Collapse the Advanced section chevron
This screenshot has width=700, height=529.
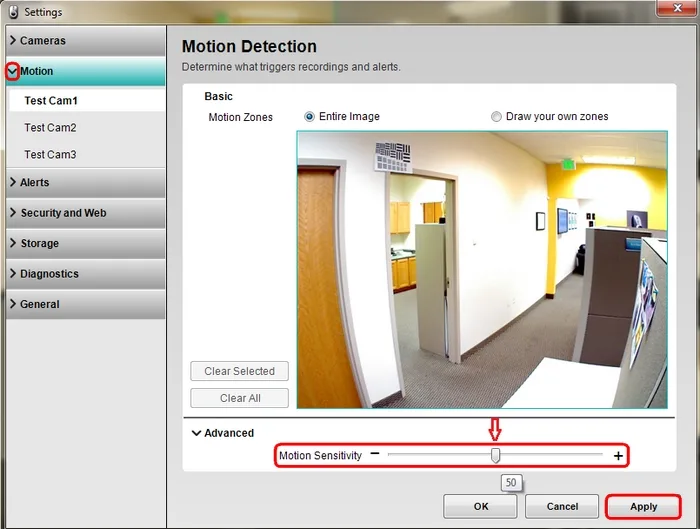coord(196,433)
